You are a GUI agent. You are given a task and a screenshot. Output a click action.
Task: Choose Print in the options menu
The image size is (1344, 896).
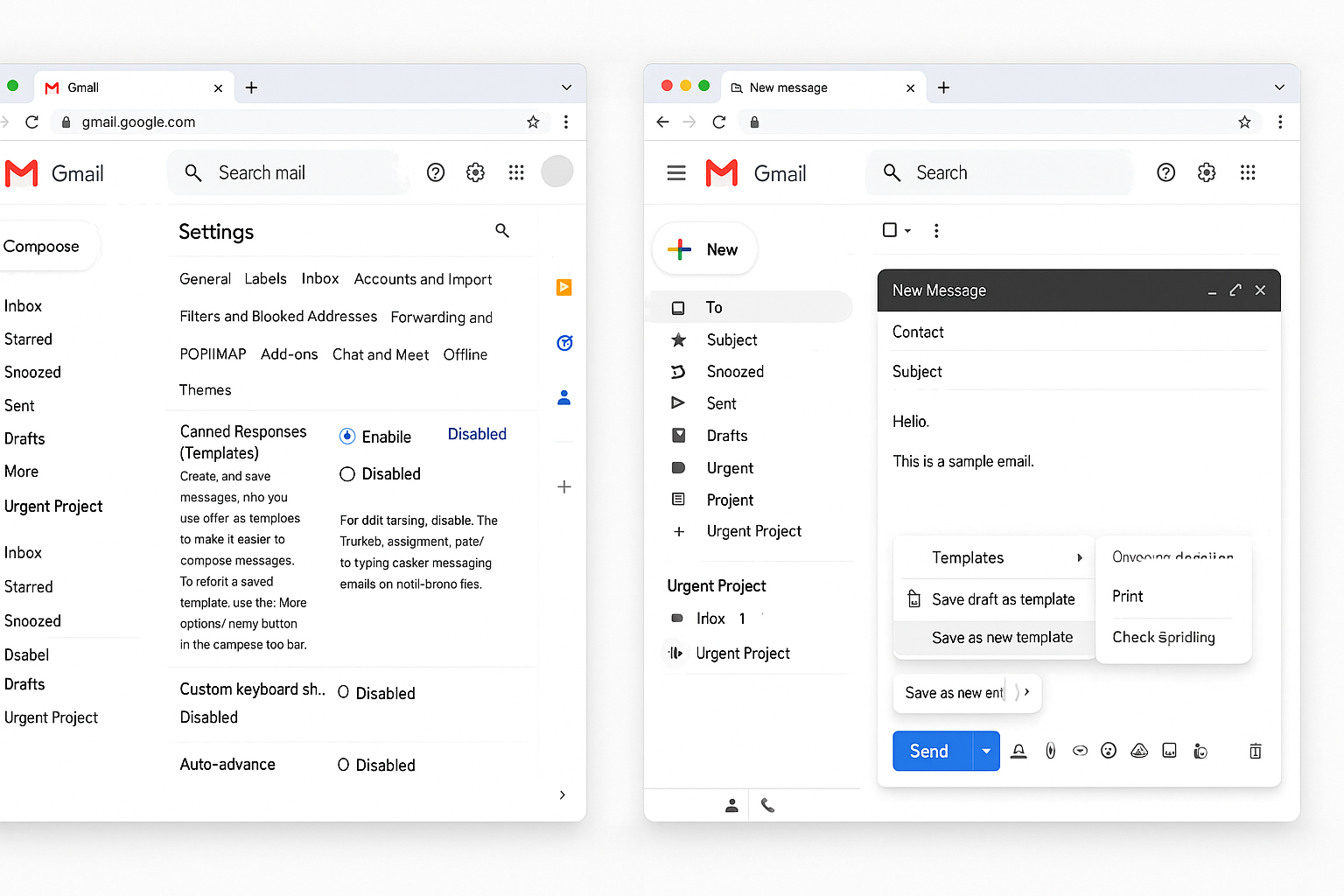click(1127, 597)
